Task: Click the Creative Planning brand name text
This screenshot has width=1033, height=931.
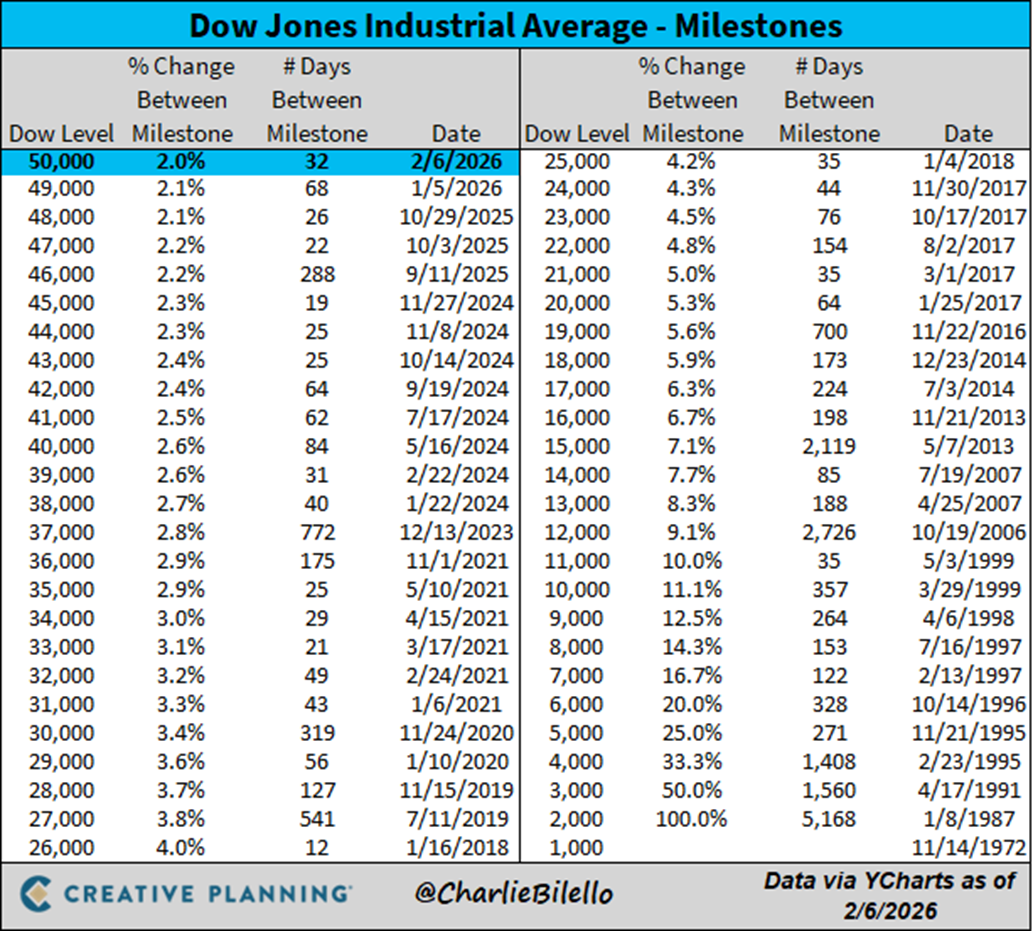Action: (207, 893)
